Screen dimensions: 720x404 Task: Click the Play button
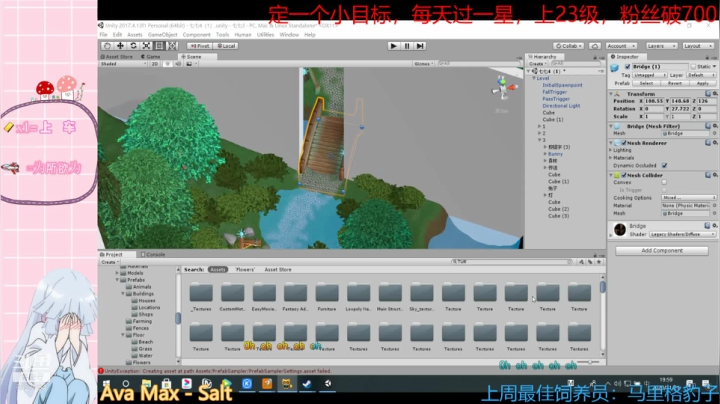click(x=393, y=46)
